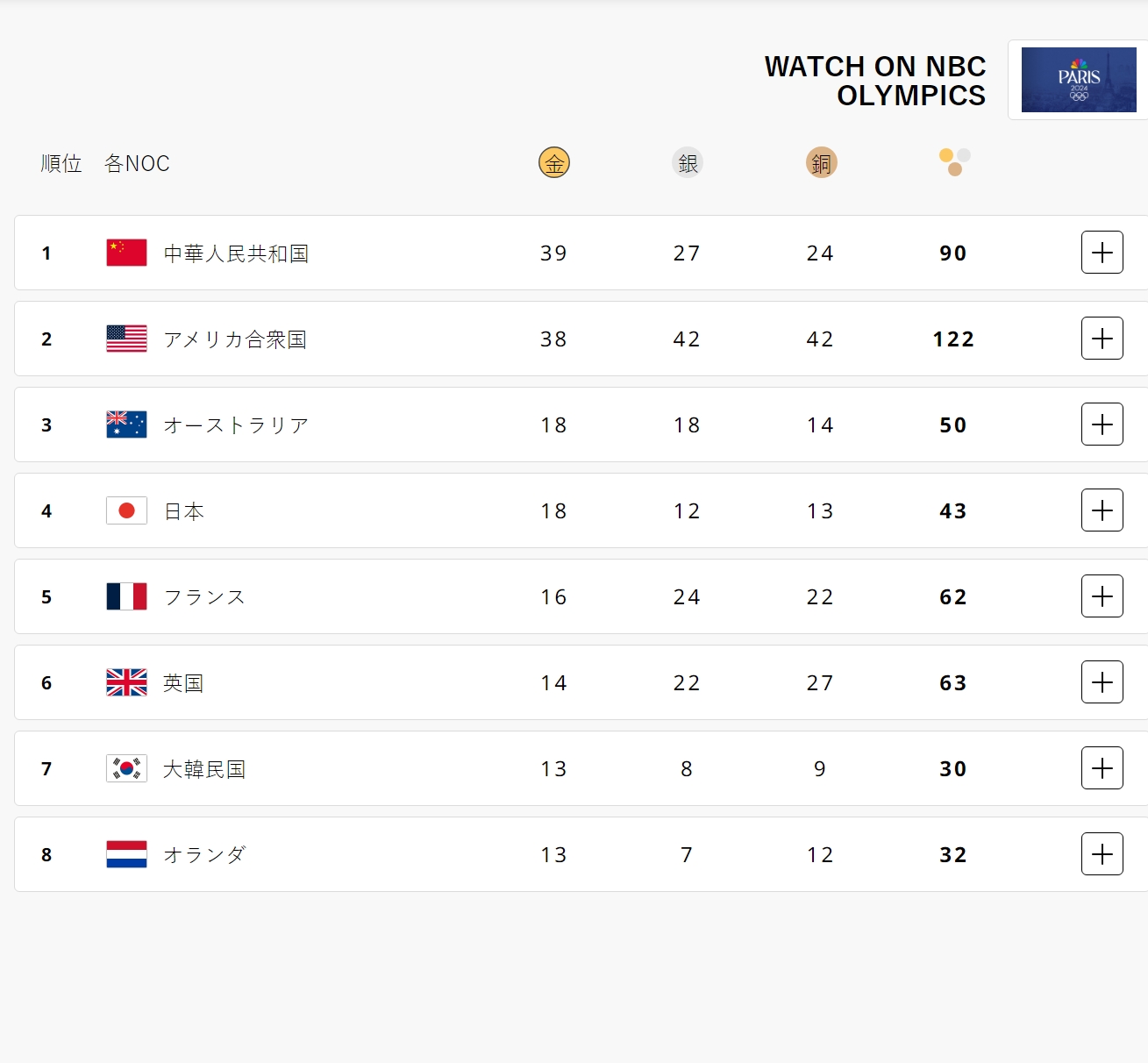Click the South Korea flag icon

[x=126, y=768]
